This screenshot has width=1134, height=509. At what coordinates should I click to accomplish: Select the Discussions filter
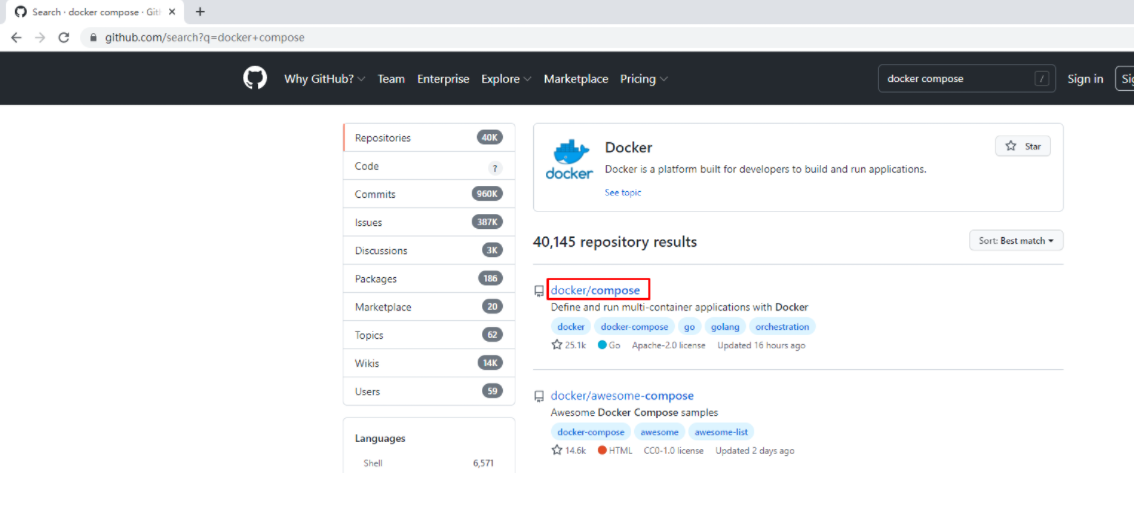pos(430,251)
